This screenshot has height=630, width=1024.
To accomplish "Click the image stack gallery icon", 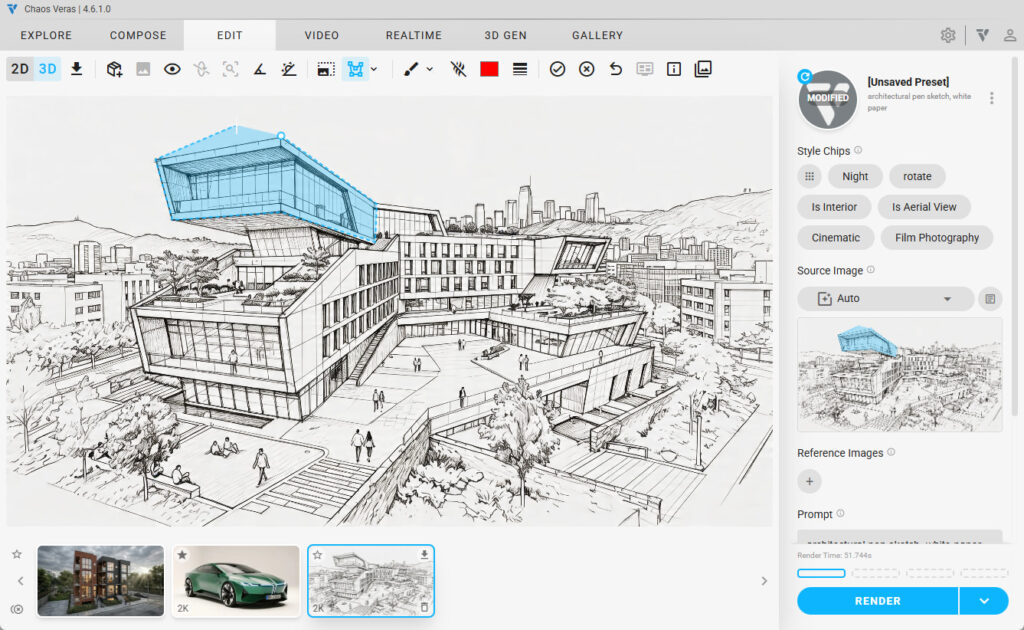I will (703, 69).
